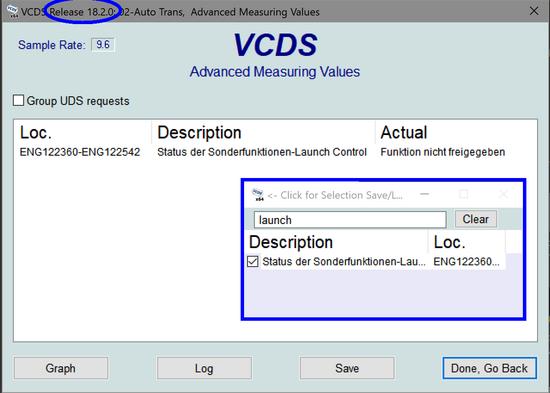Uncheck the Status der Sonderfunktionen-Lau... item
Image resolution: width=550 pixels, height=393 pixels.
pyautogui.click(x=253, y=261)
